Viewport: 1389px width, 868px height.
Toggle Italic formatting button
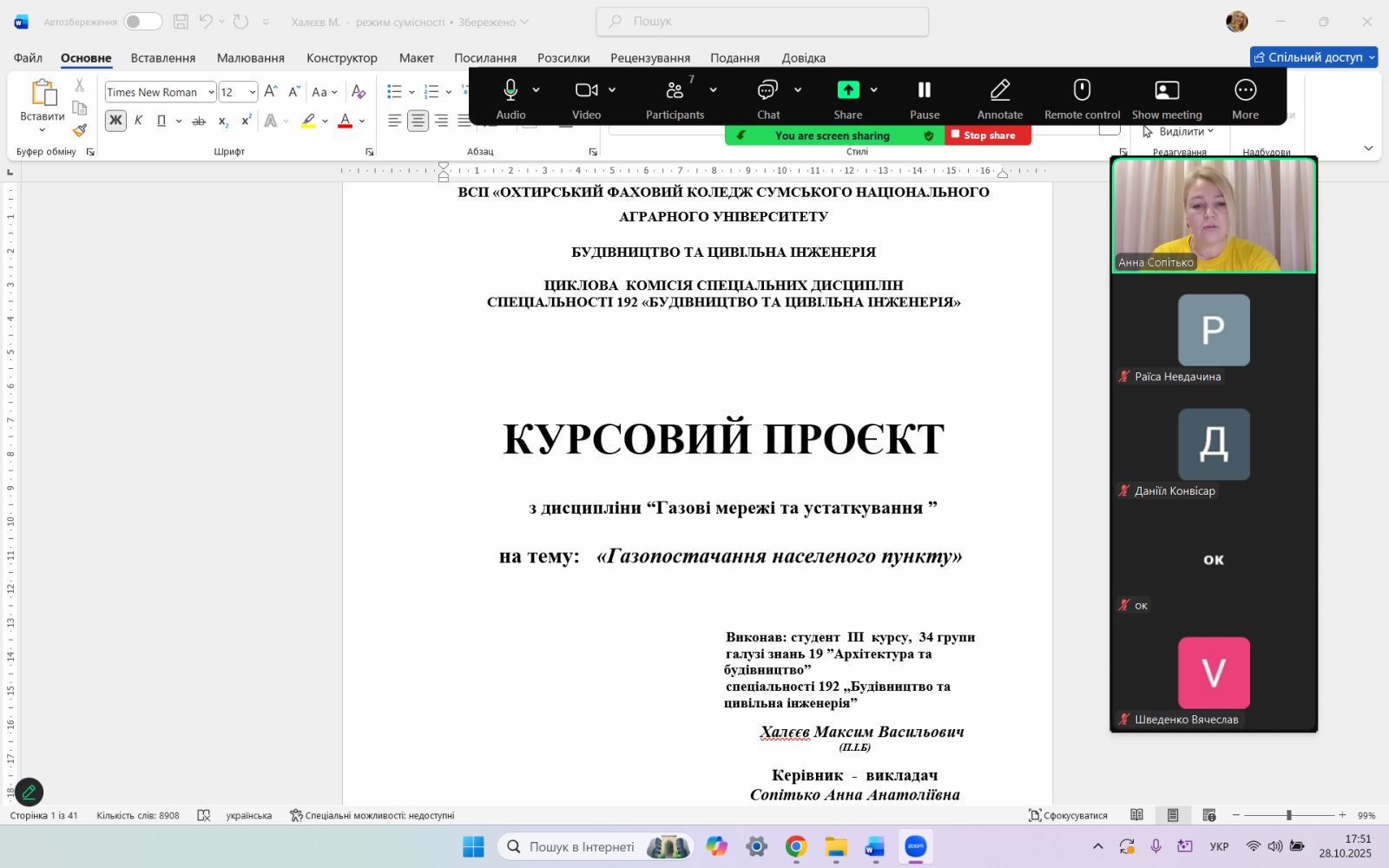pyautogui.click(x=138, y=121)
